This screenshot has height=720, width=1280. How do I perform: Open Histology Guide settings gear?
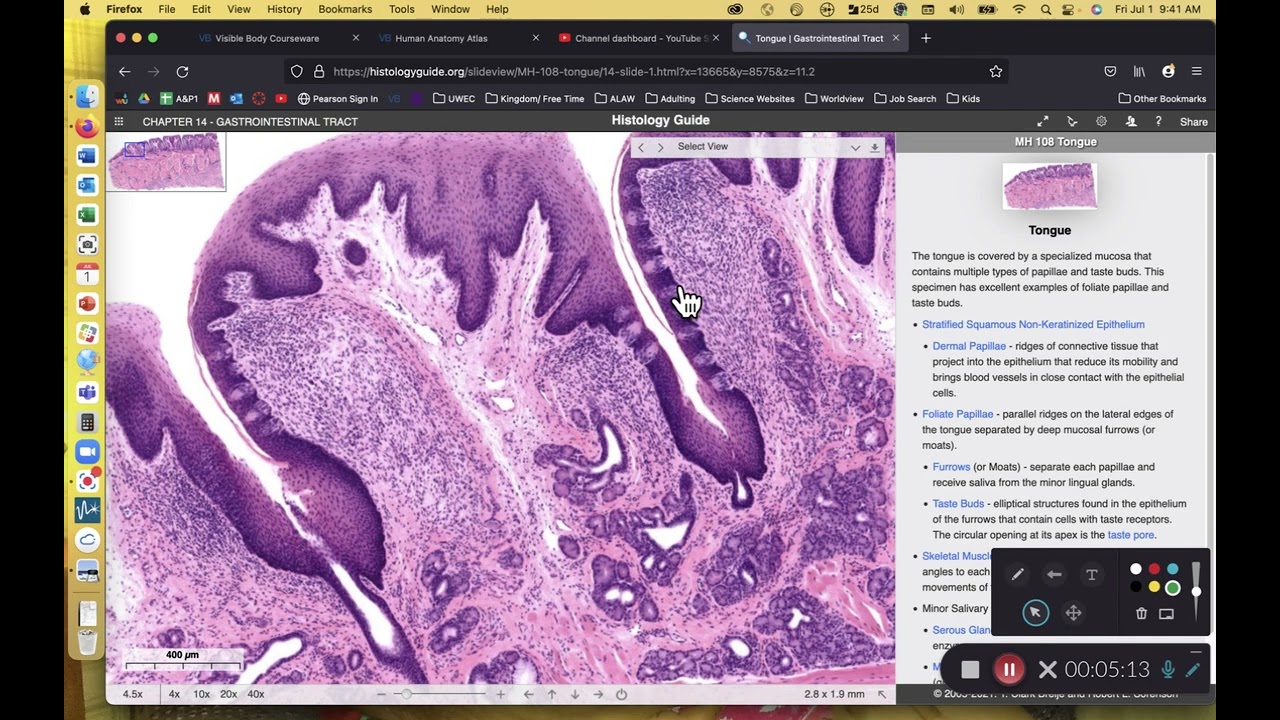[1101, 121]
